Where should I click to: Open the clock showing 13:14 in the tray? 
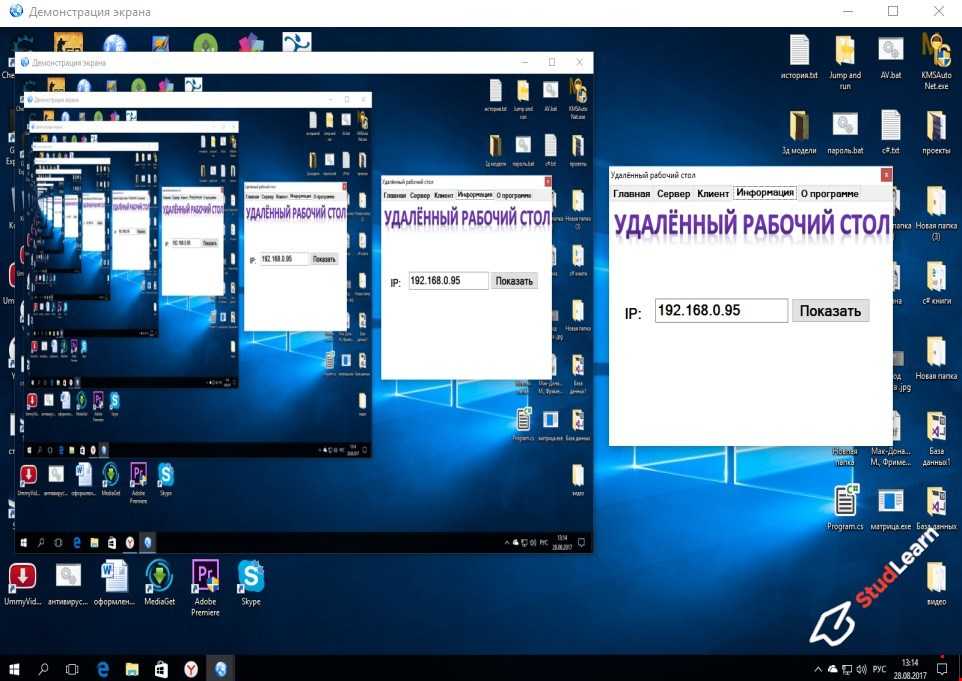(x=910, y=669)
